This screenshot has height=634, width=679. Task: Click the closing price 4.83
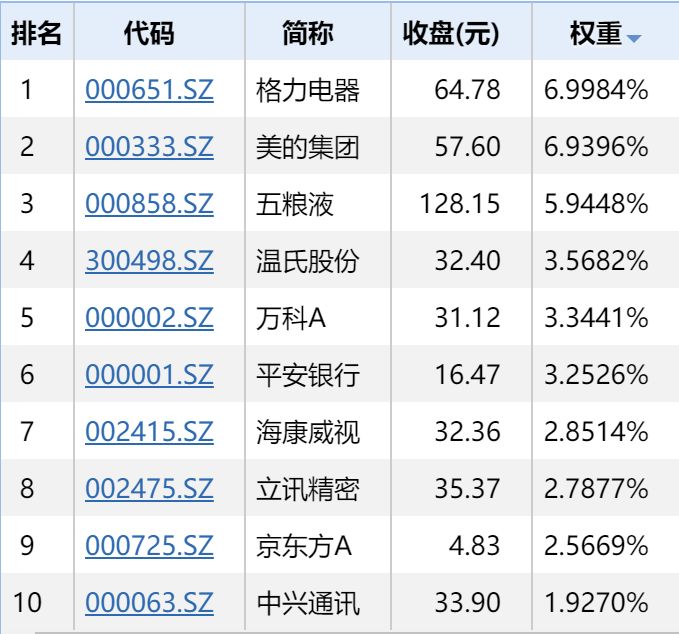click(x=475, y=546)
